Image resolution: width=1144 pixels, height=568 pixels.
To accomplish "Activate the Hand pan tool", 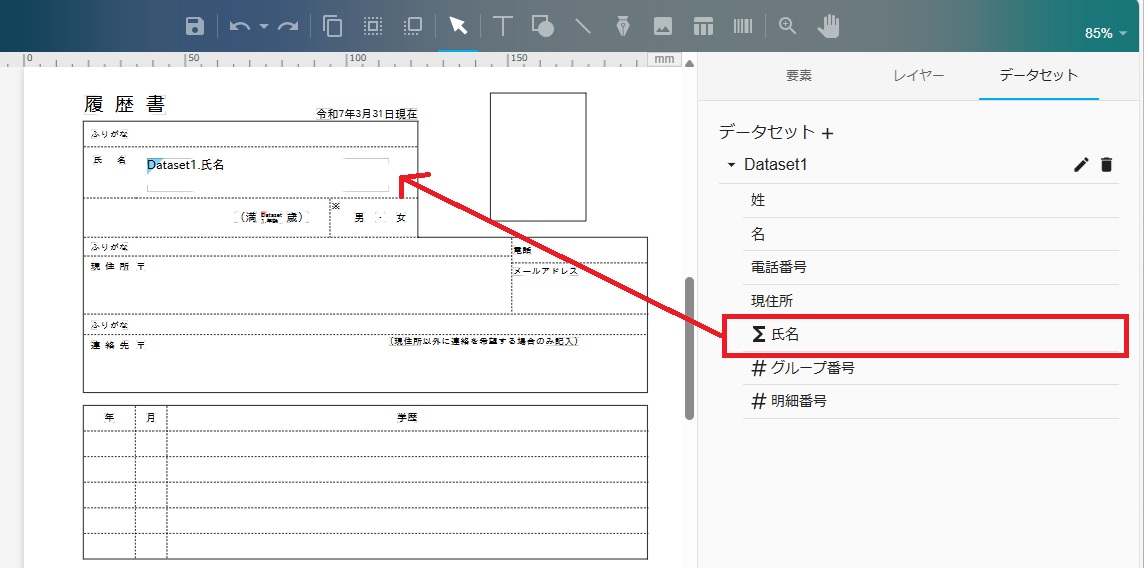I will (828, 27).
